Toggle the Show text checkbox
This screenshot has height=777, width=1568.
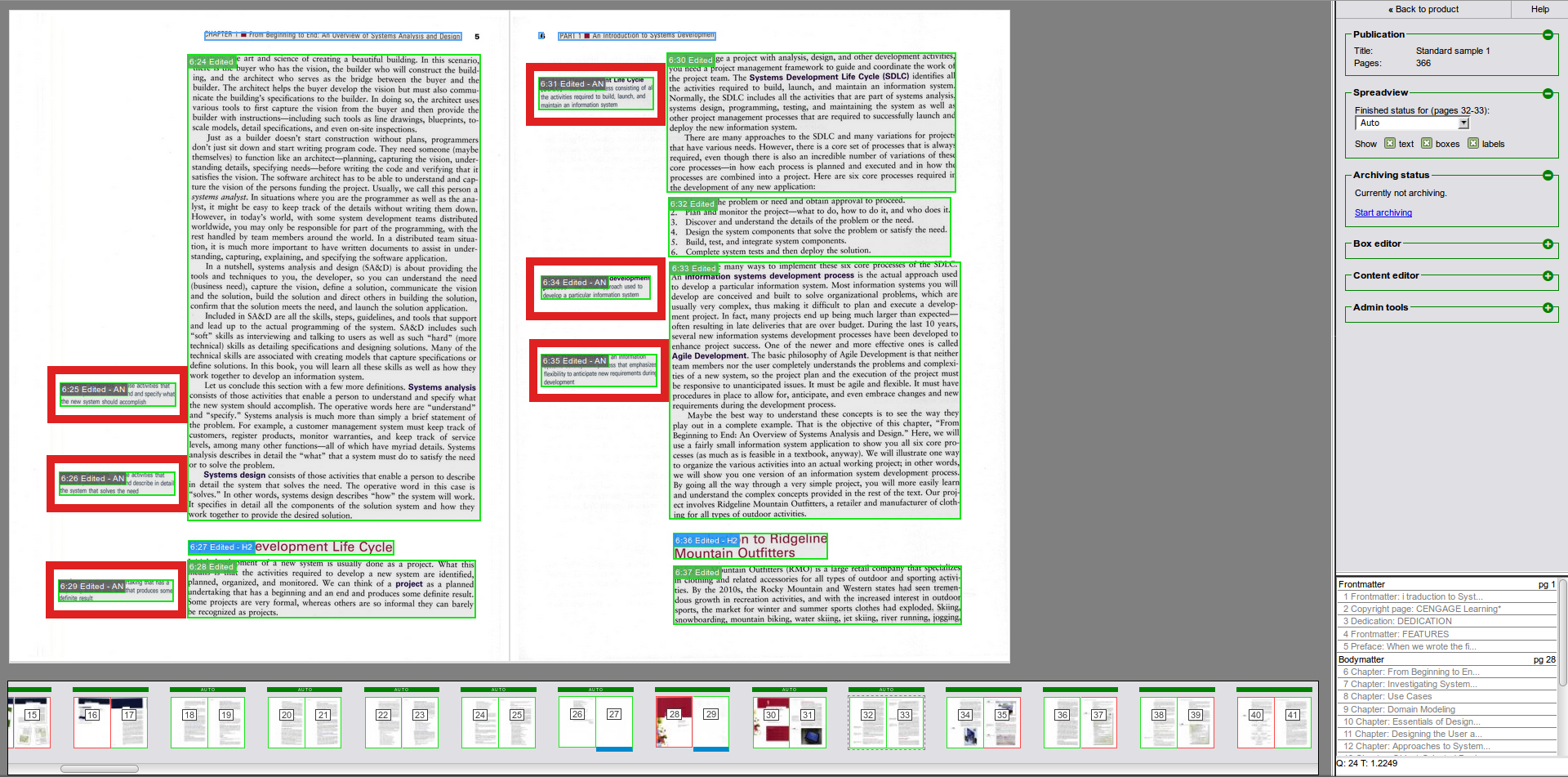pyautogui.click(x=1389, y=144)
